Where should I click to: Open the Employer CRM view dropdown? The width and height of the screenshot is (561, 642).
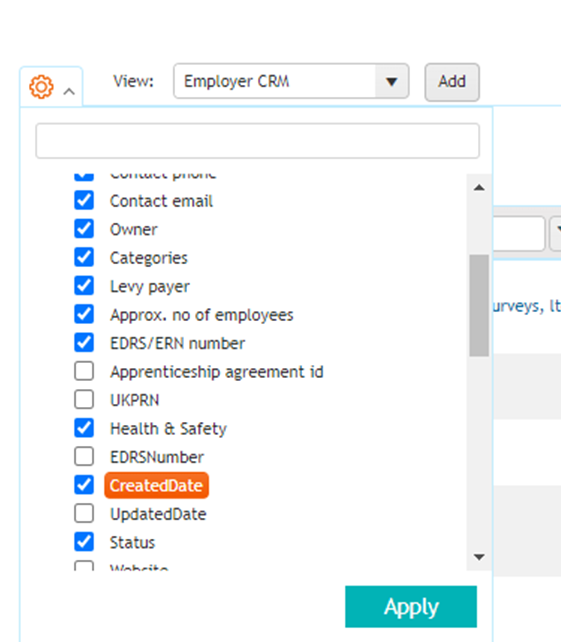point(291,81)
